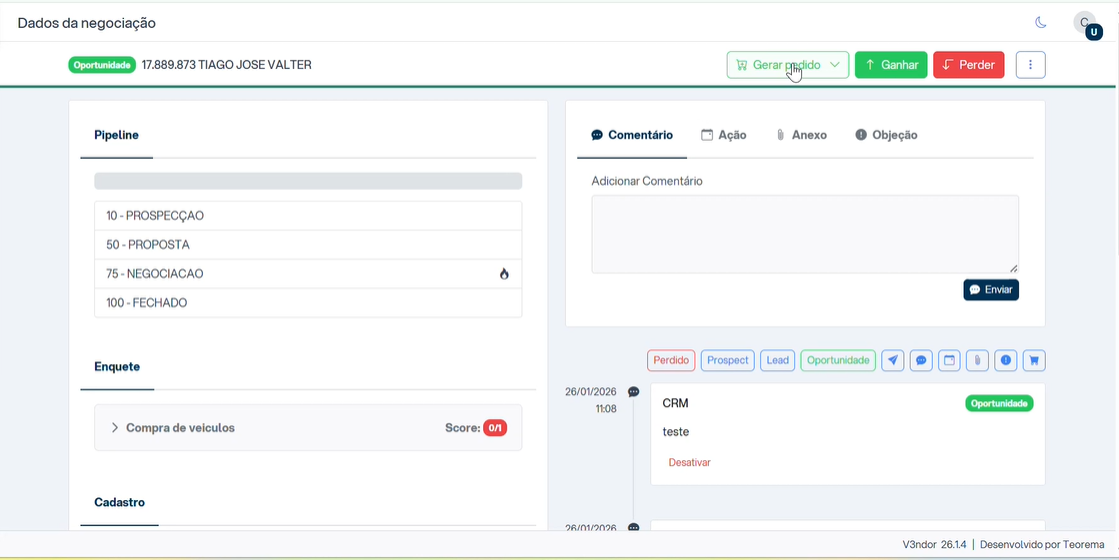Click Desenvolvido por Teorema footer text
This screenshot has height=560, width=1119.
tap(1042, 544)
